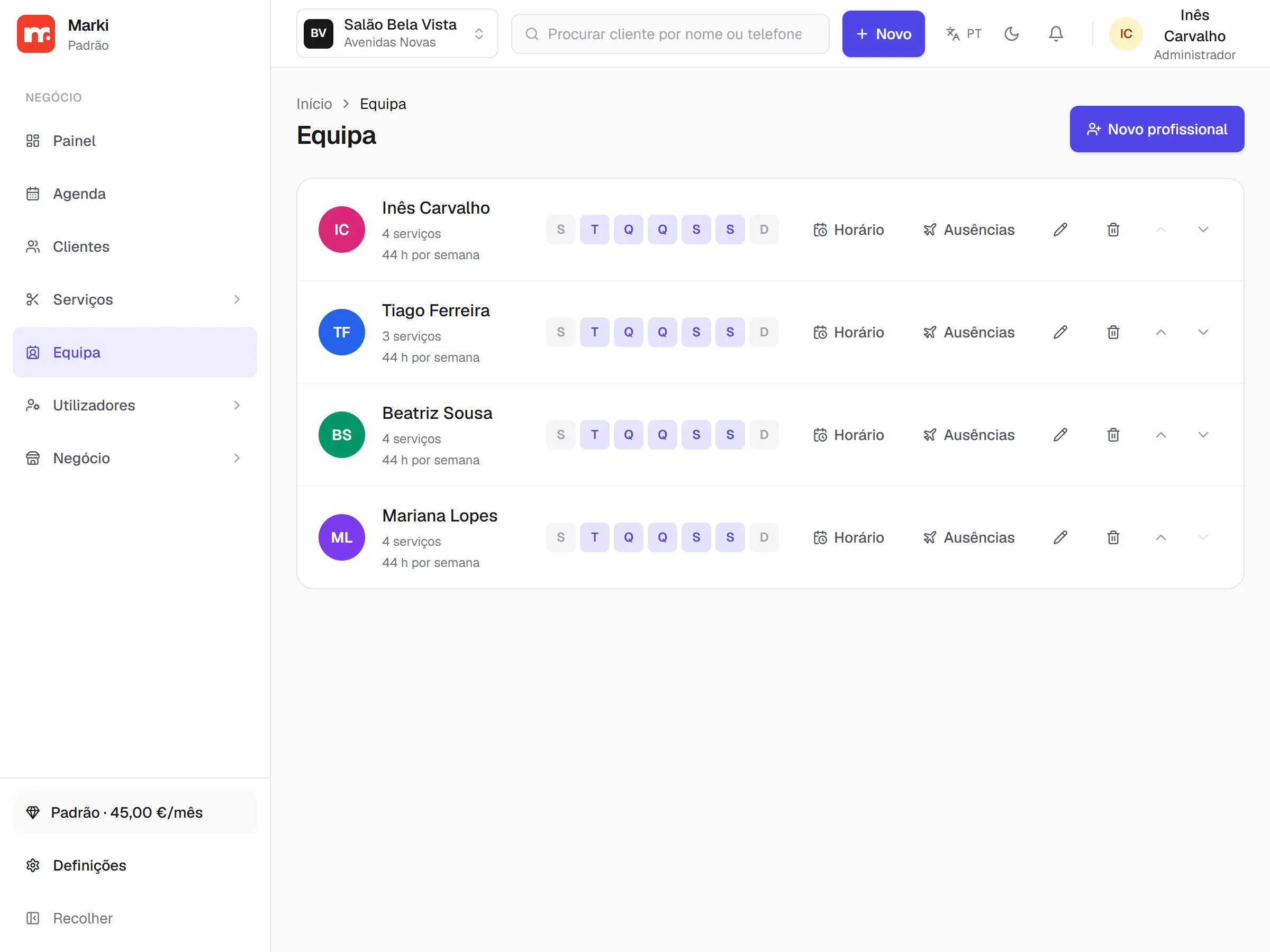
Task: Open the Painel menu item
Action: [x=134, y=141]
